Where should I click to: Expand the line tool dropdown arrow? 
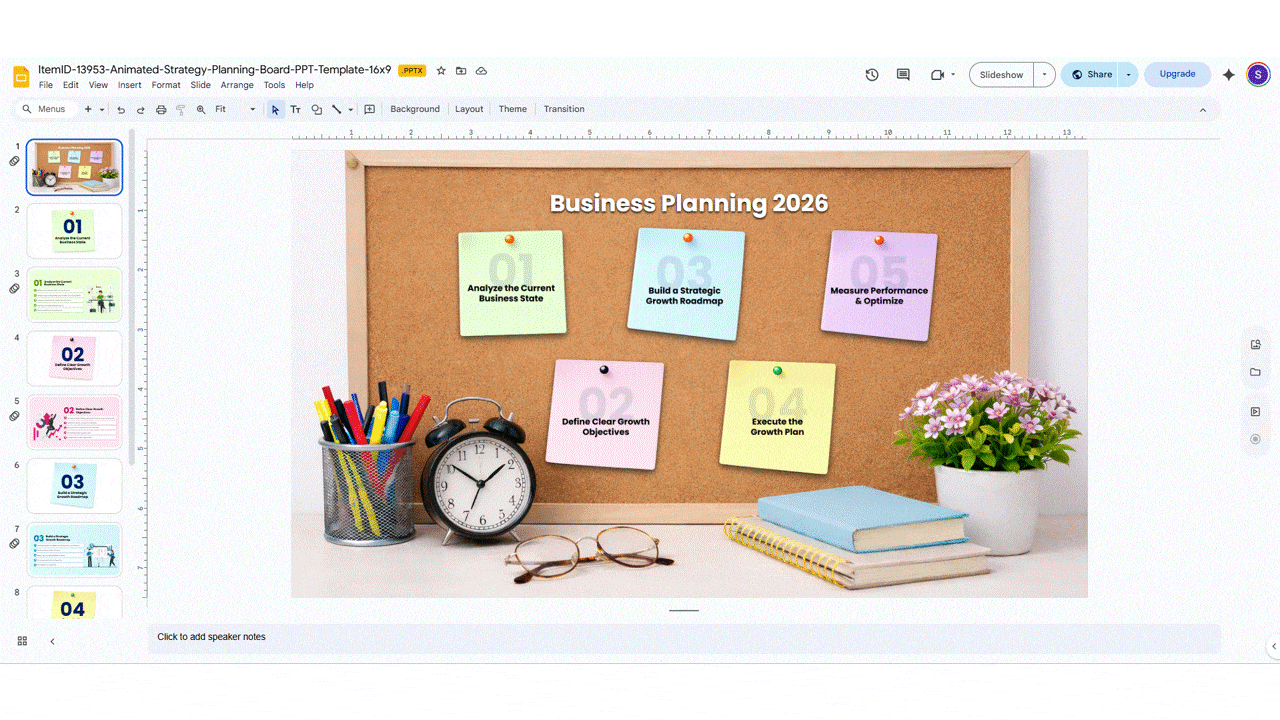[350, 109]
